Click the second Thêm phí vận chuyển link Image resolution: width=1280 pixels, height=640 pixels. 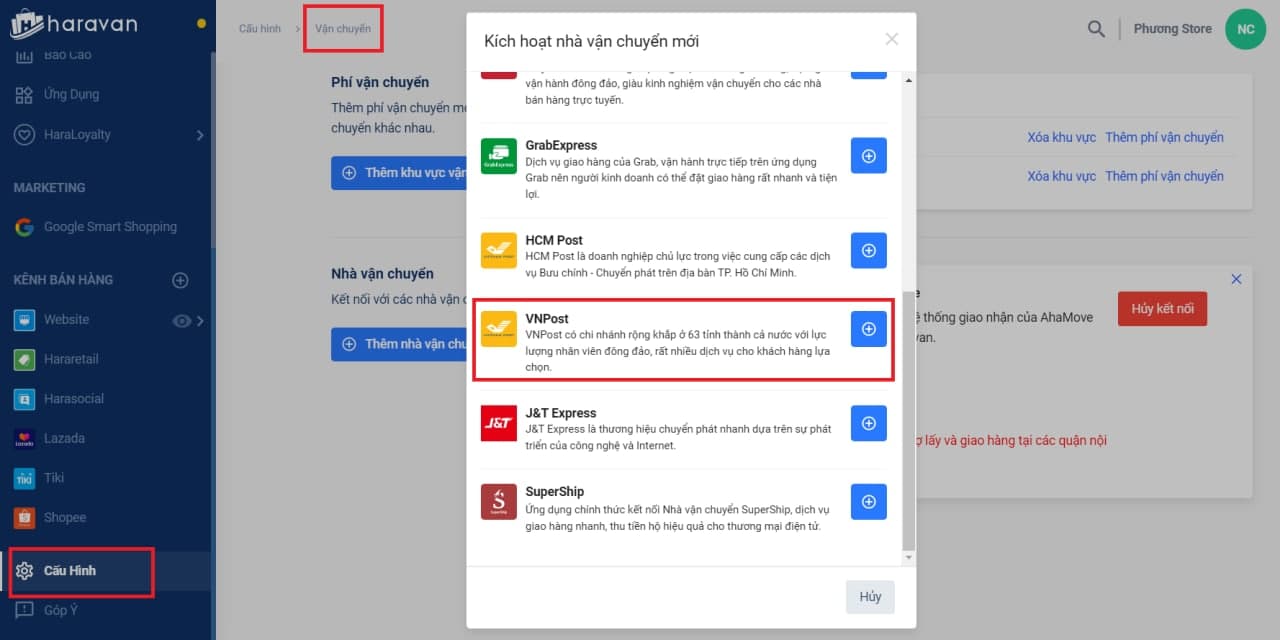click(x=1164, y=176)
